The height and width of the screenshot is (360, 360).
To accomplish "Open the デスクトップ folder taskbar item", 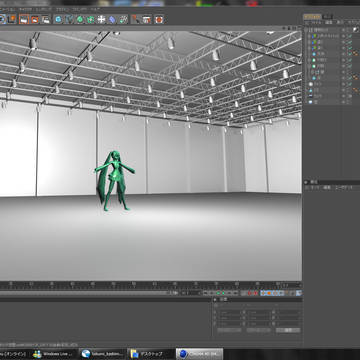I will tap(152, 354).
